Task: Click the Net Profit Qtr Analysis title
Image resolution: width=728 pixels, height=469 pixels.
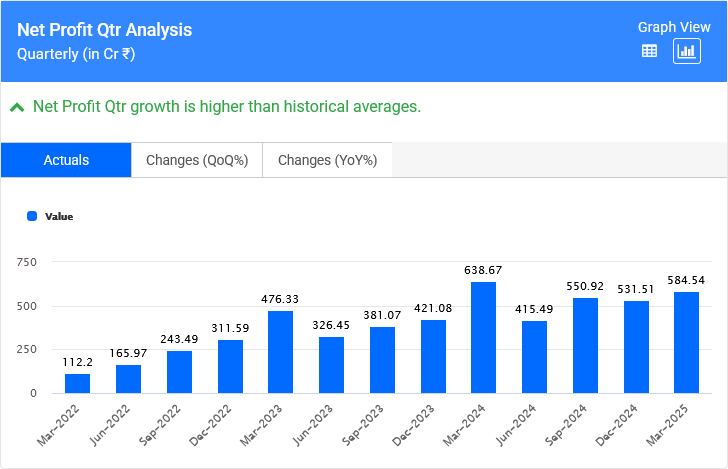Action: (105, 30)
